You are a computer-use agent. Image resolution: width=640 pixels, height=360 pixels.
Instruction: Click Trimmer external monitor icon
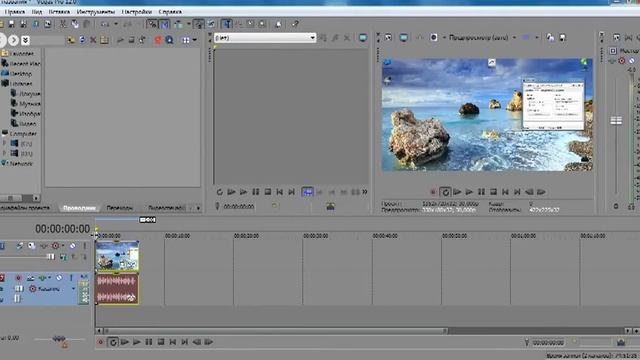(x=362, y=38)
